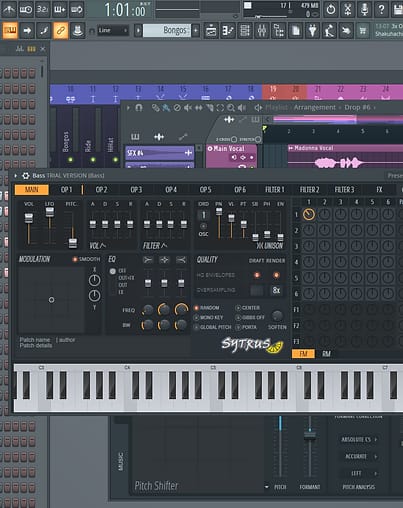The image size is (403, 508).
Task: Open the browser toolbar icon
Action: coord(279,31)
